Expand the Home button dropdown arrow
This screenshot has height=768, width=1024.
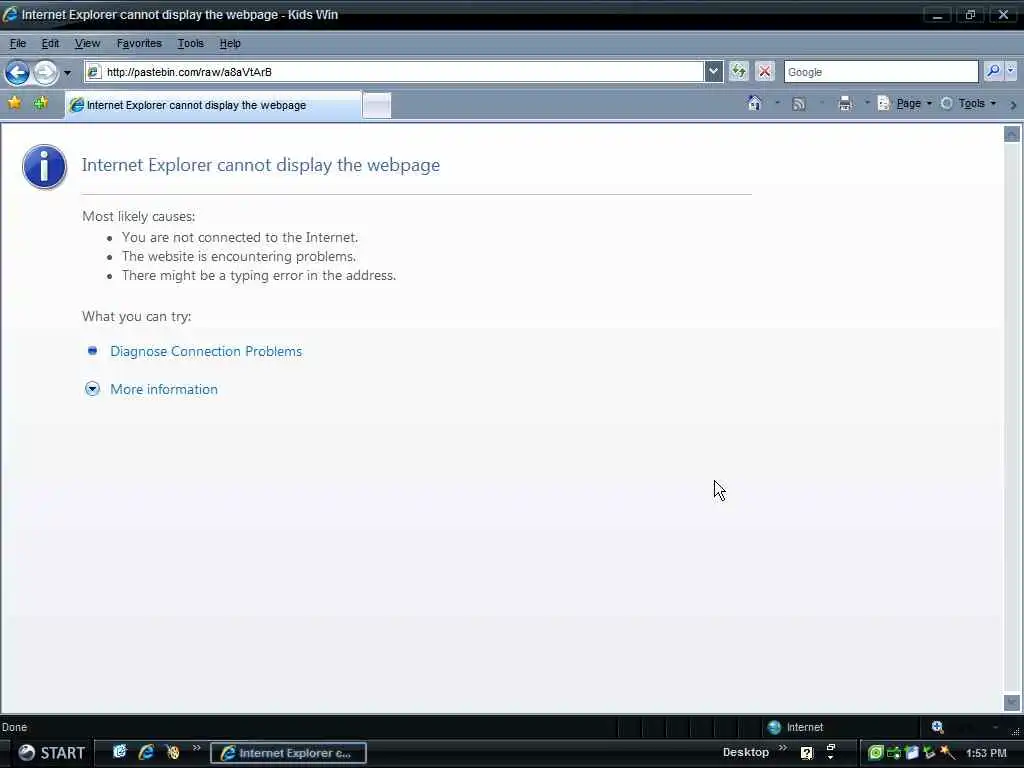point(777,103)
